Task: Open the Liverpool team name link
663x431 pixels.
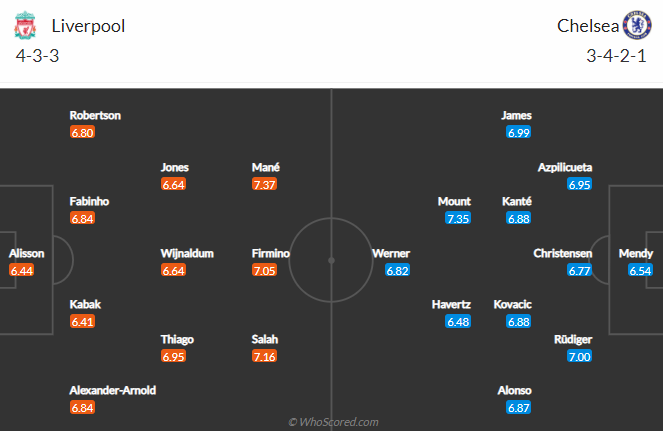Action: coord(88,26)
